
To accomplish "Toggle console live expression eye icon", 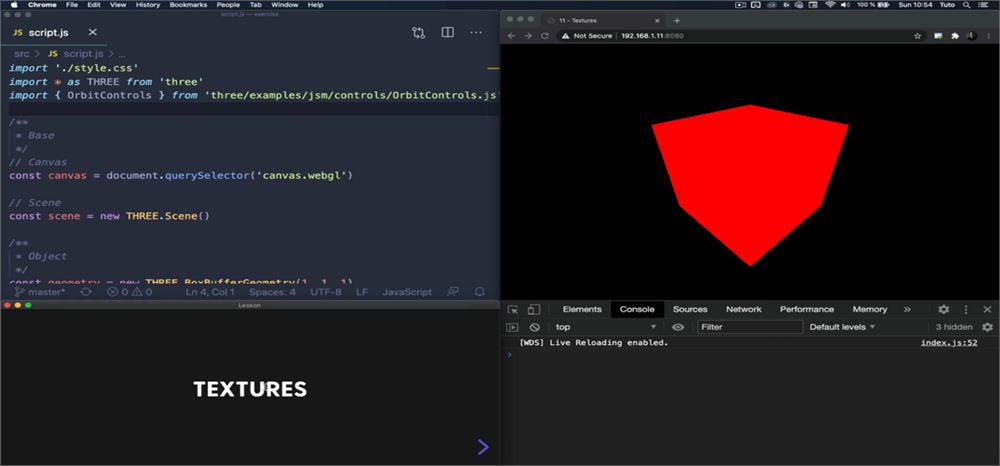I will (678, 327).
